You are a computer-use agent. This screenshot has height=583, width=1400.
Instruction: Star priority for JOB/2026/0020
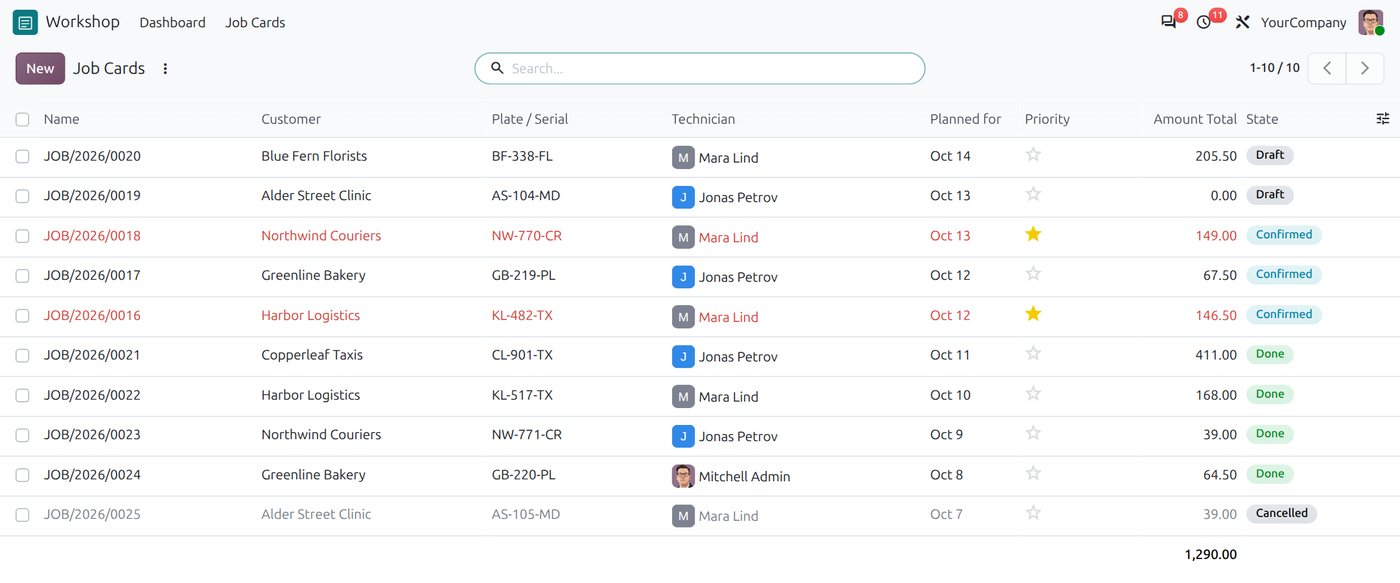(1033, 154)
